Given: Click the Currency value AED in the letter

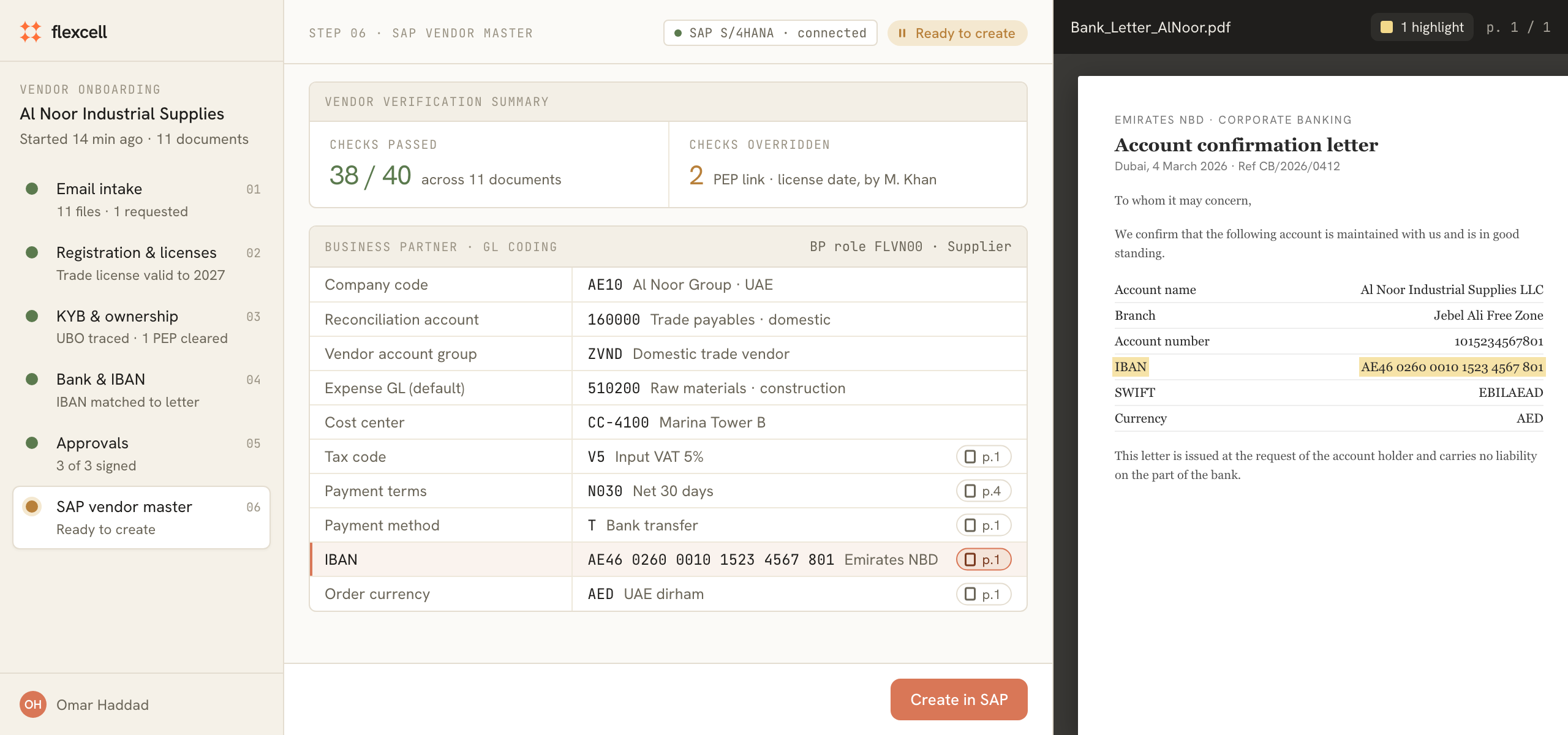Looking at the screenshot, I should (x=1529, y=418).
